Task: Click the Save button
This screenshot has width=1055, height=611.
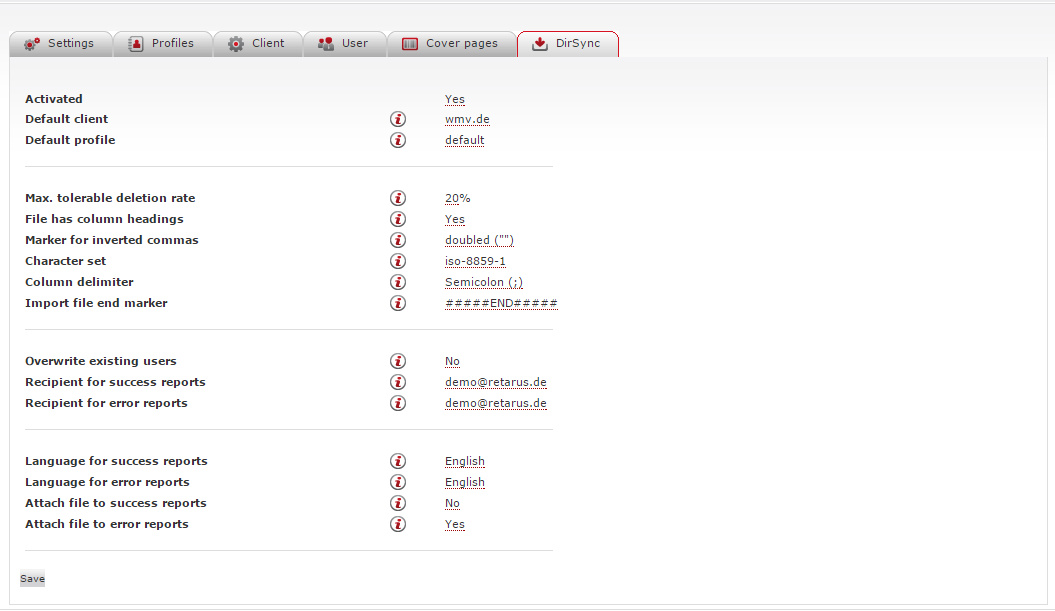Action: [32, 578]
